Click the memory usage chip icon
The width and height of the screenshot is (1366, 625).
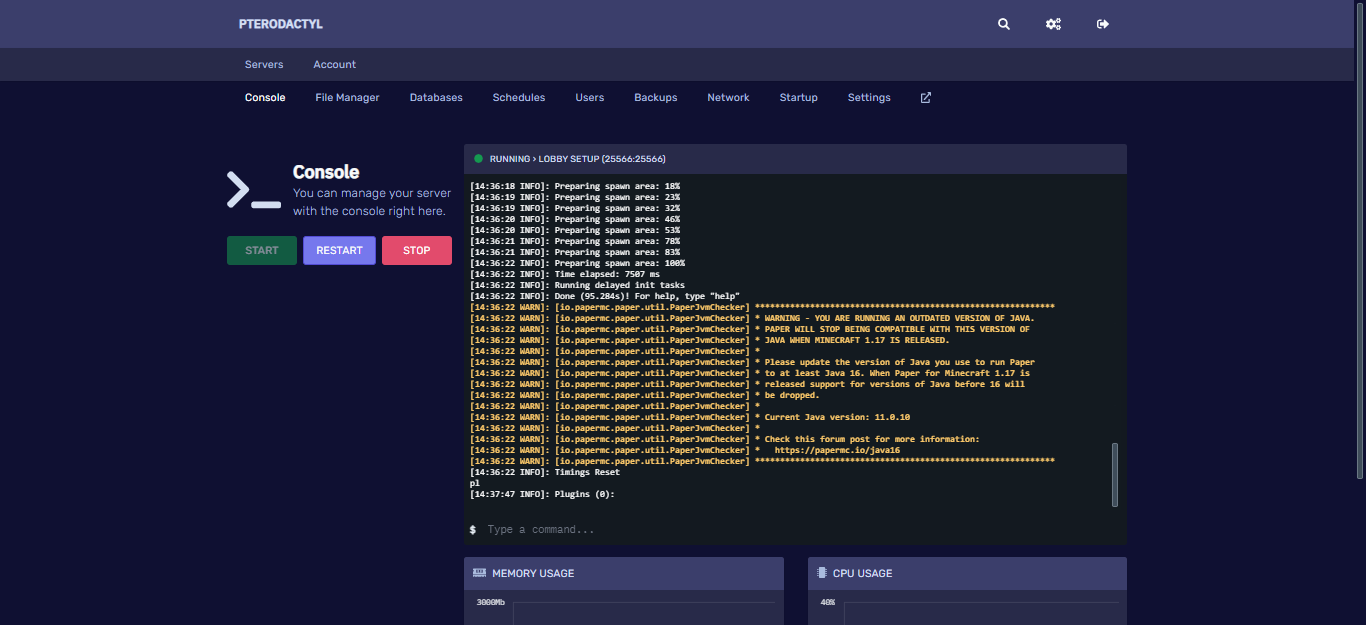point(479,573)
